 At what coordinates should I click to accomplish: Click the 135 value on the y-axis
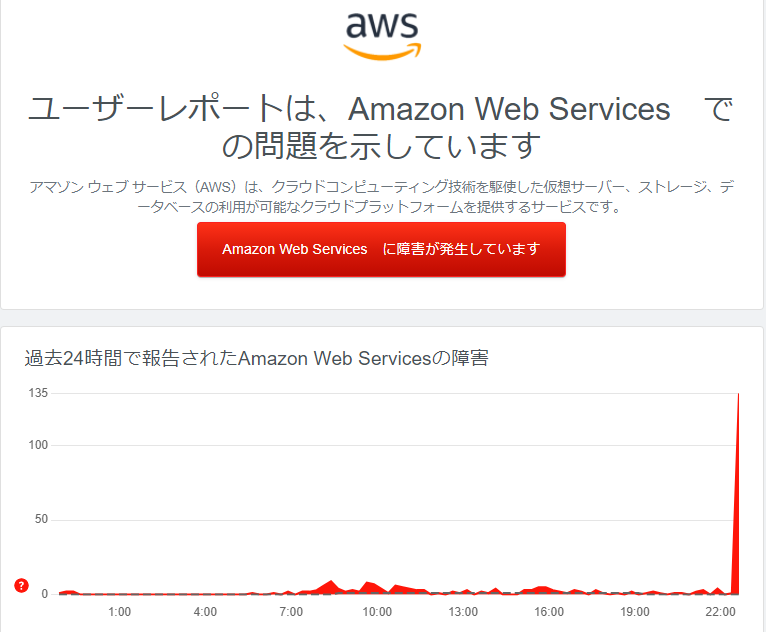coord(38,393)
